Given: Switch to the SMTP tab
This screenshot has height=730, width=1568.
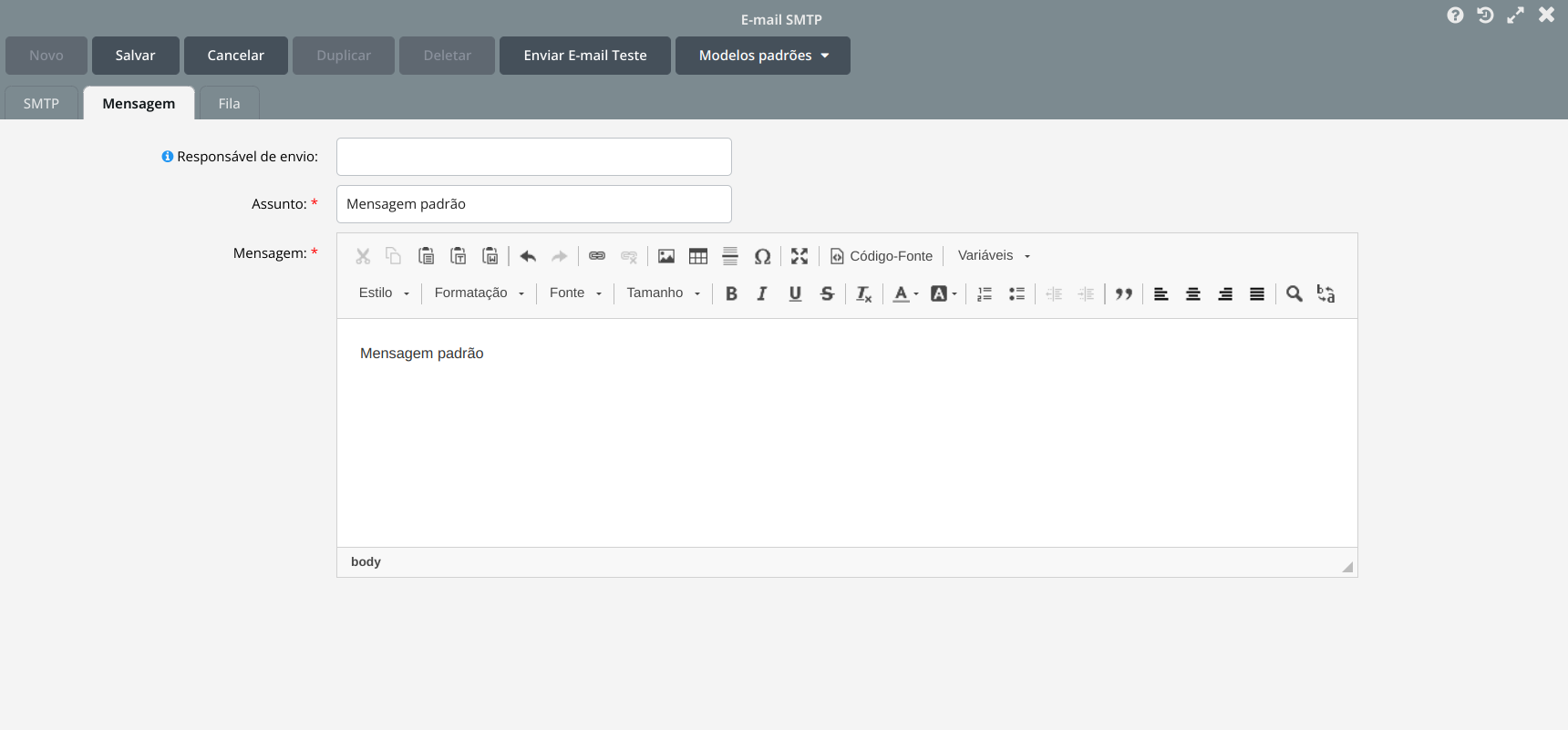Looking at the screenshot, I should point(41,103).
